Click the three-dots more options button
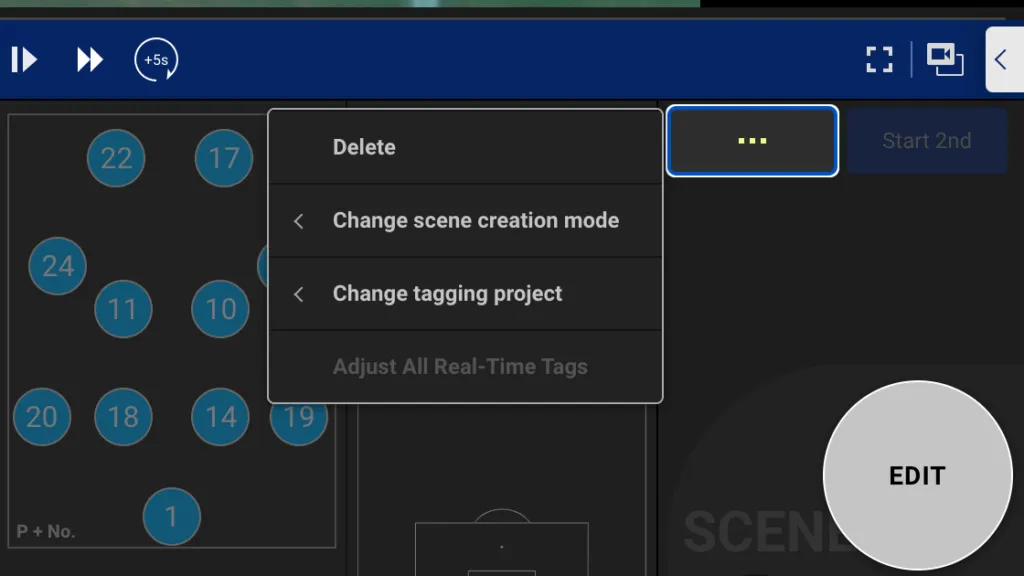The width and height of the screenshot is (1024, 576). (x=752, y=140)
